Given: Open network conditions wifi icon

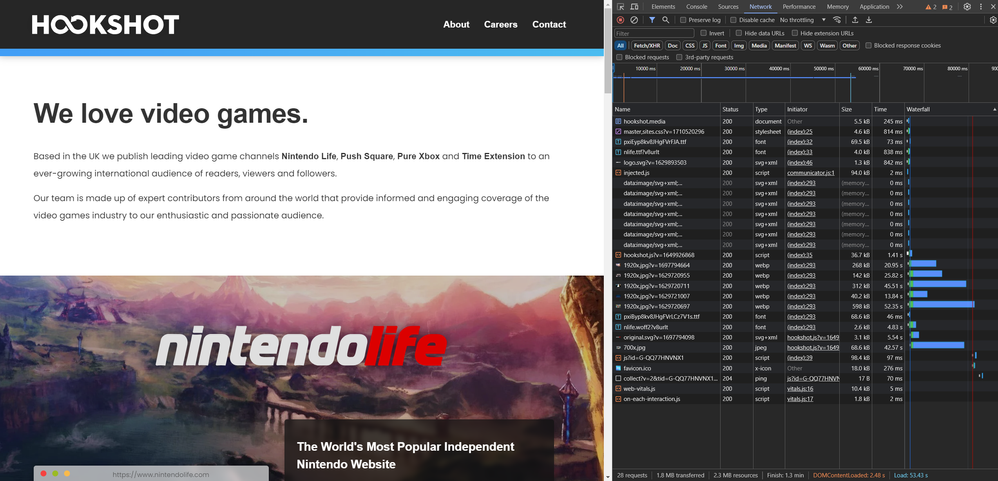Looking at the screenshot, I should (837, 20).
